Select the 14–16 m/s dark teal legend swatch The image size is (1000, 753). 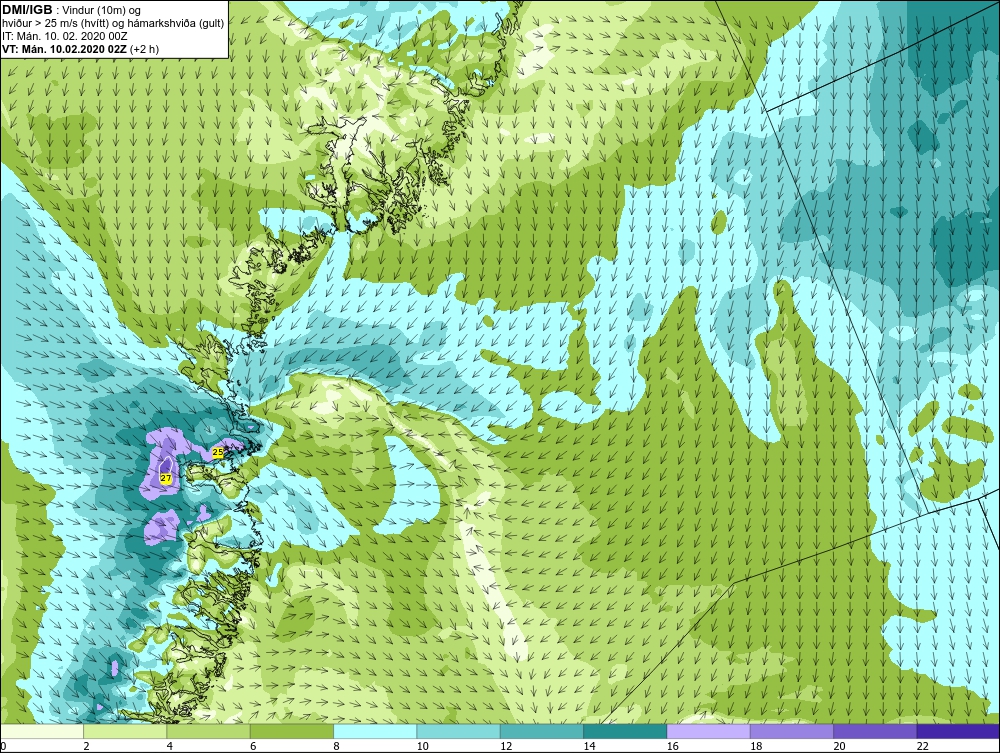pyautogui.click(x=625, y=731)
